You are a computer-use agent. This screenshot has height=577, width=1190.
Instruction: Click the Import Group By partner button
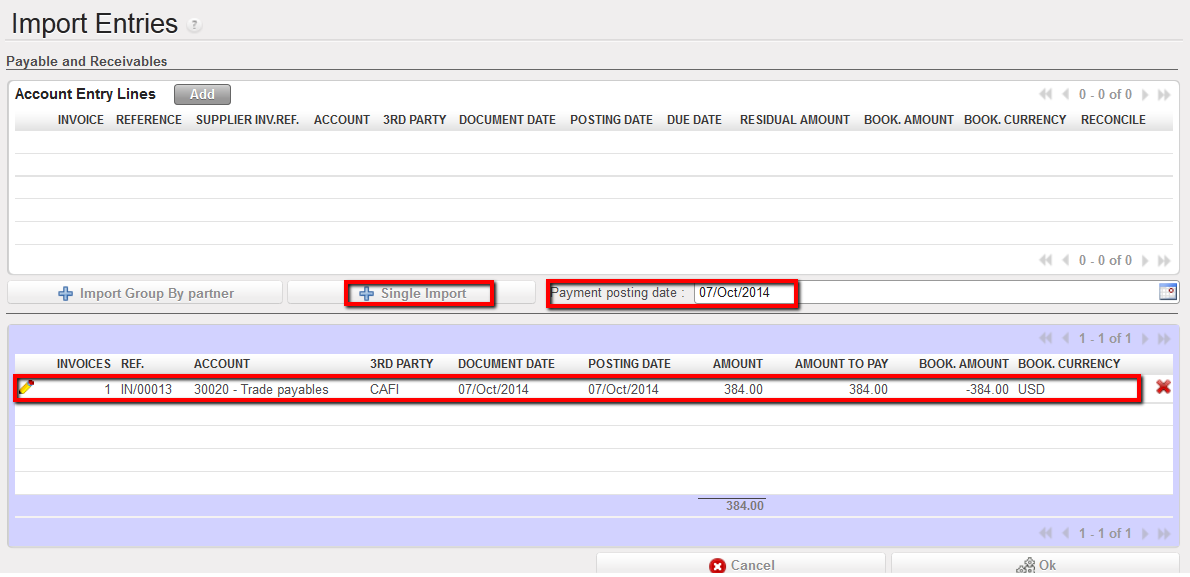coord(146,293)
